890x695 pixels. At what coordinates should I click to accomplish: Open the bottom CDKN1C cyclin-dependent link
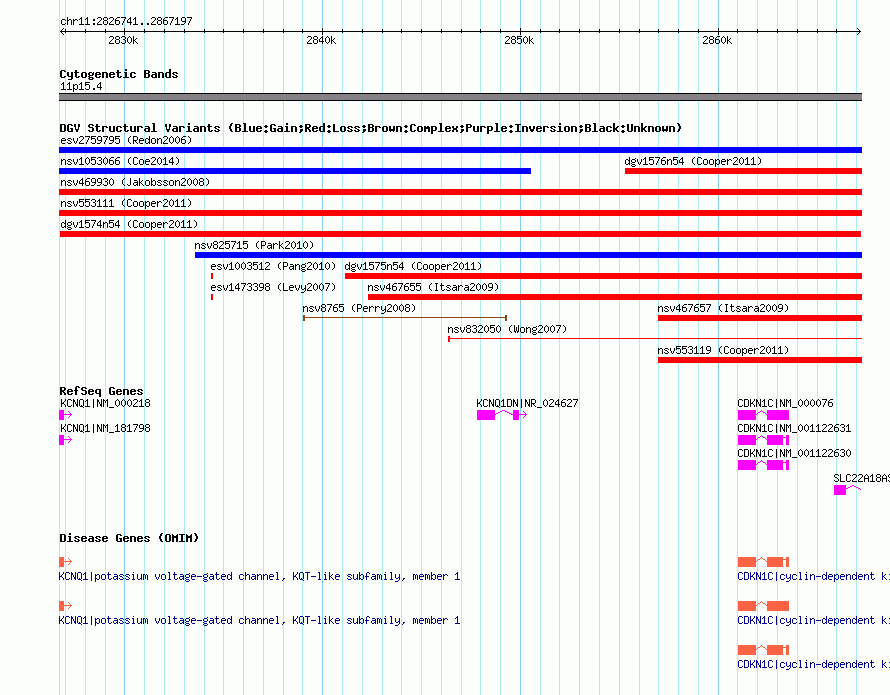tap(813, 664)
